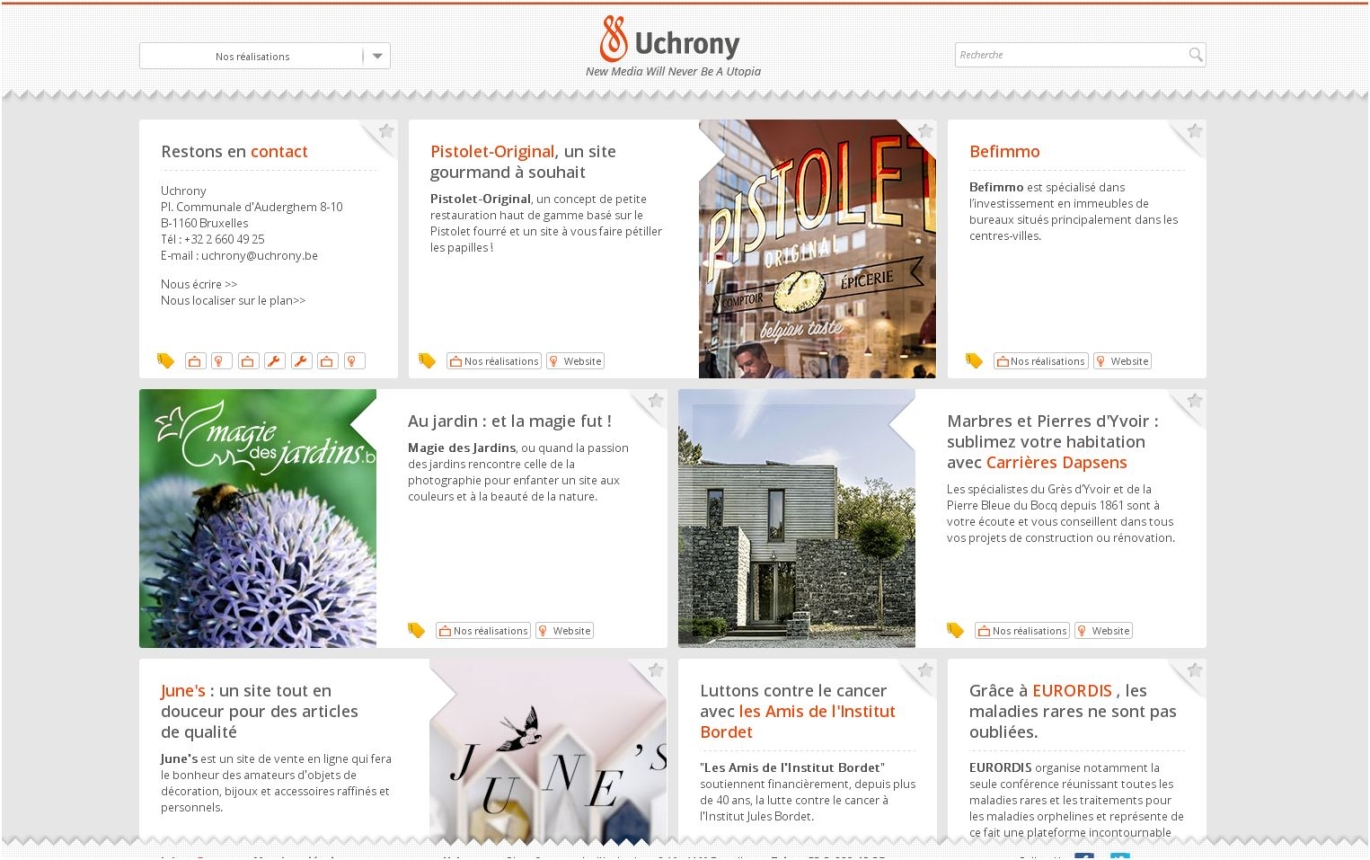Open the Pistolet Original shop window photo
1370x860 pixels.
pyautogui.click(x=817, y=249)
